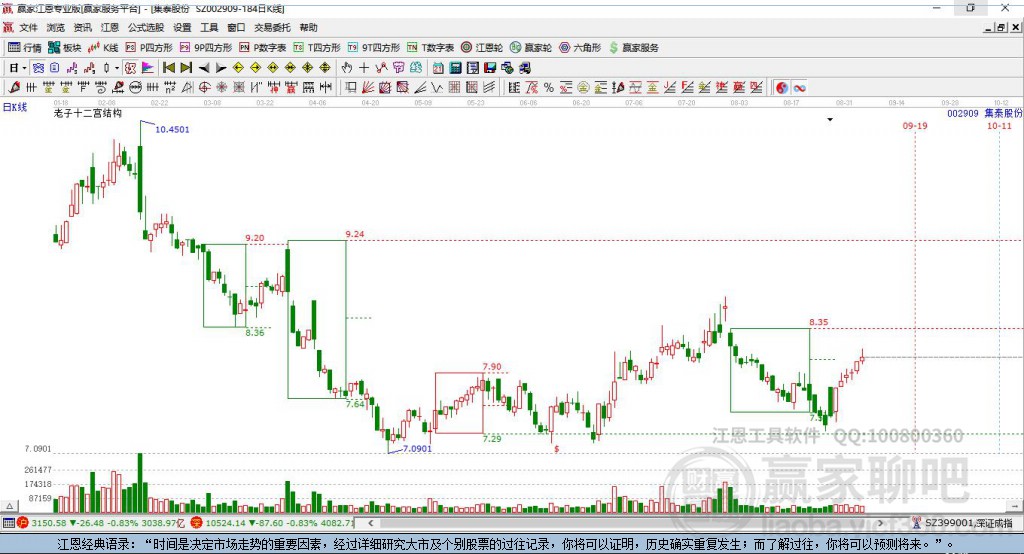
Task: Select the red pencil drawing tool
Action: point(14,88)
